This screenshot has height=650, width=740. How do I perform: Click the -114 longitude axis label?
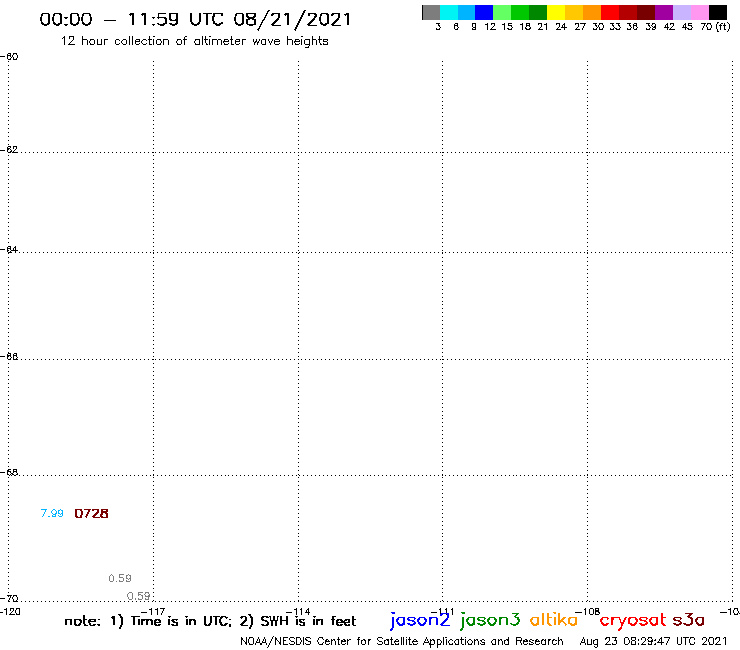[x=298, y=612]
